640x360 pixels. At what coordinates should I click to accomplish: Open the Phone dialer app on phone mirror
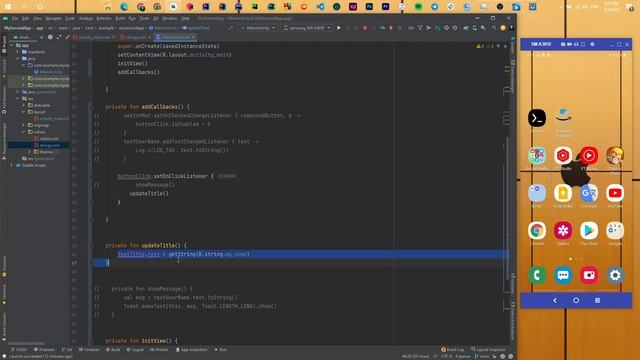[x=537, y=276]
